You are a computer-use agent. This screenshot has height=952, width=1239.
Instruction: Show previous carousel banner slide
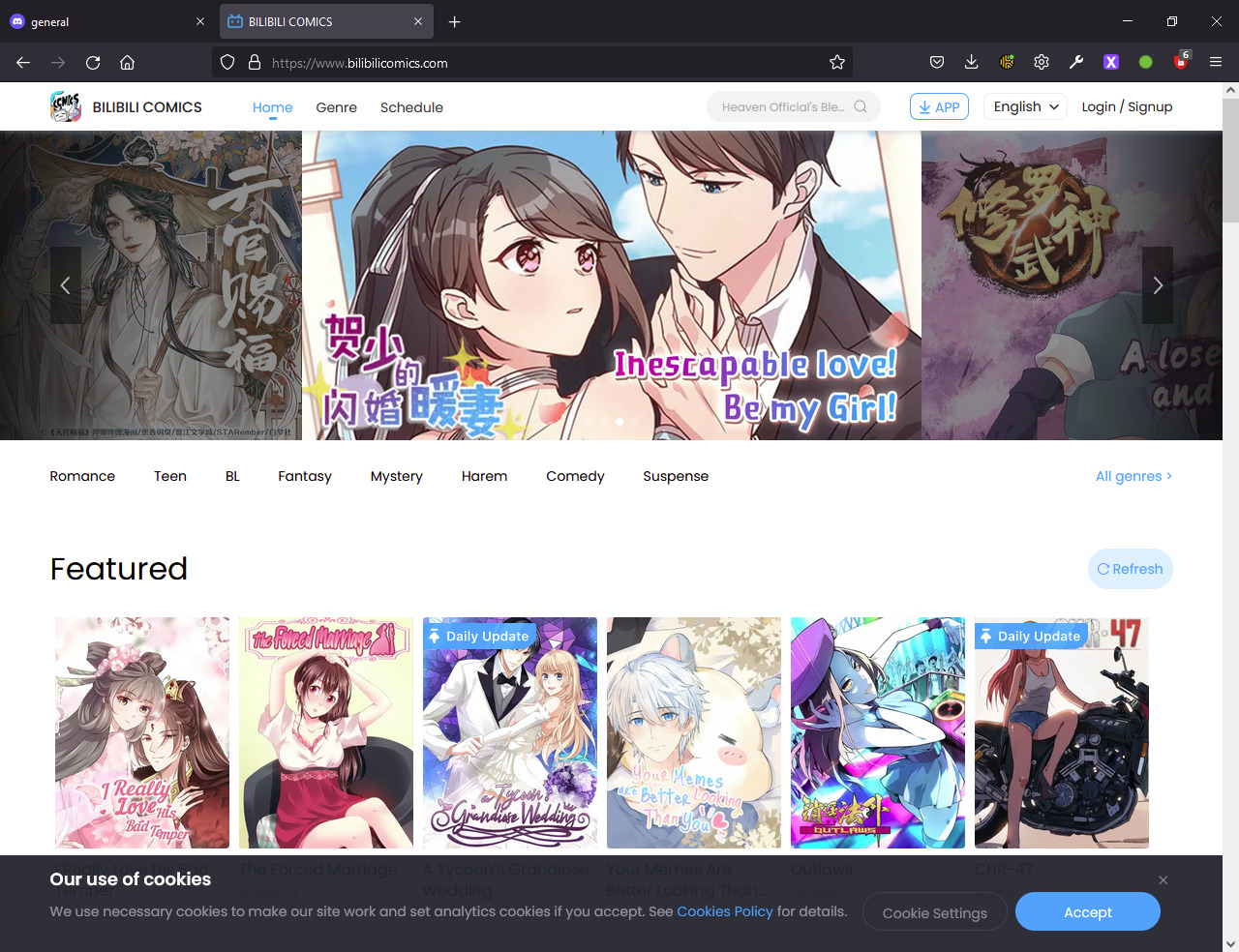[x=66, y=285]
